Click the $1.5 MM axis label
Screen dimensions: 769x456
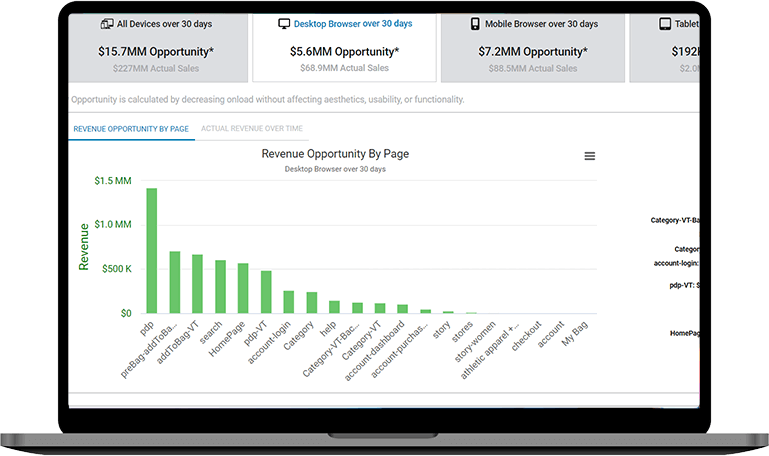pyautogui.click(x=113, y=180)
